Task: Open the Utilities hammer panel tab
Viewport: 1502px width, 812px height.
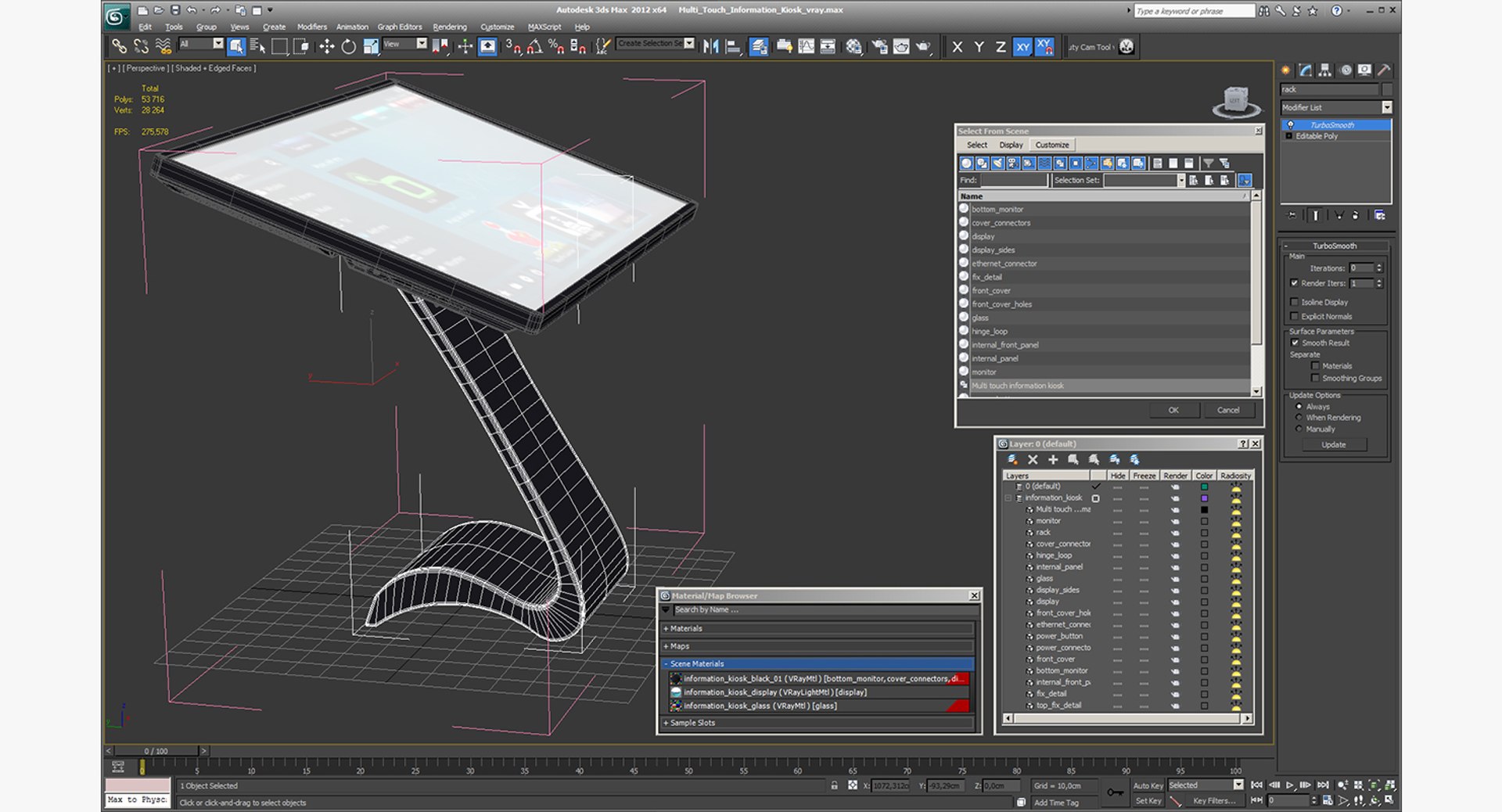Action: click(x=1384, y=70)
